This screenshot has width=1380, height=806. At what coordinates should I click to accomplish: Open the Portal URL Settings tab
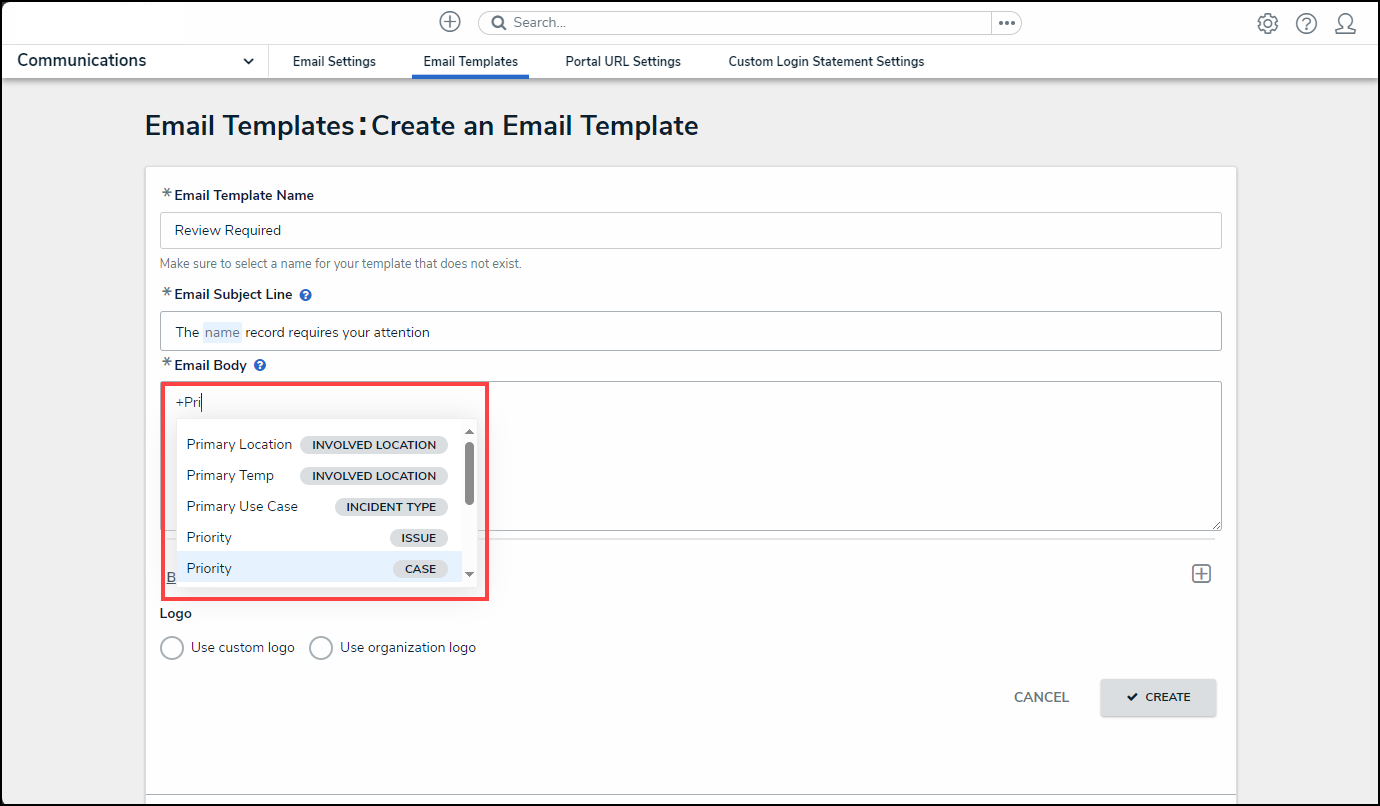(x=622, y=61)
